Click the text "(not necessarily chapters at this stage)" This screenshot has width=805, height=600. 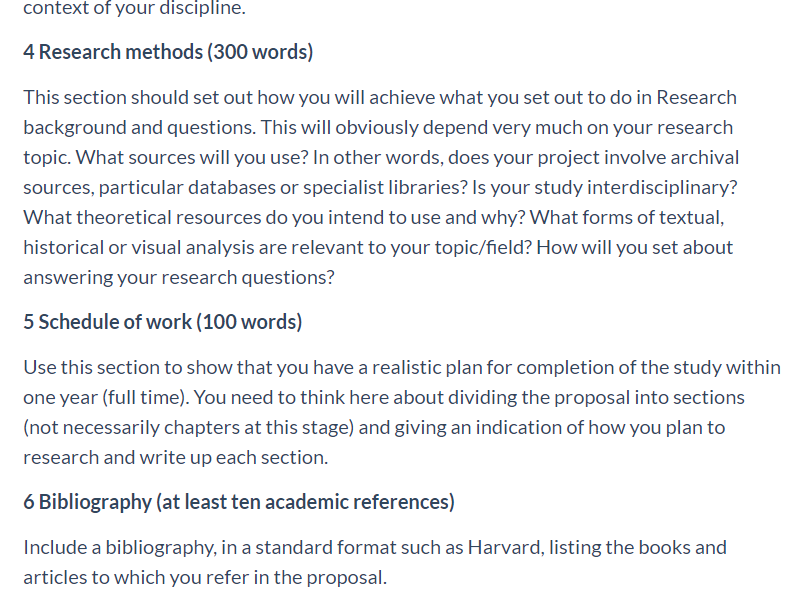point(188,428)
